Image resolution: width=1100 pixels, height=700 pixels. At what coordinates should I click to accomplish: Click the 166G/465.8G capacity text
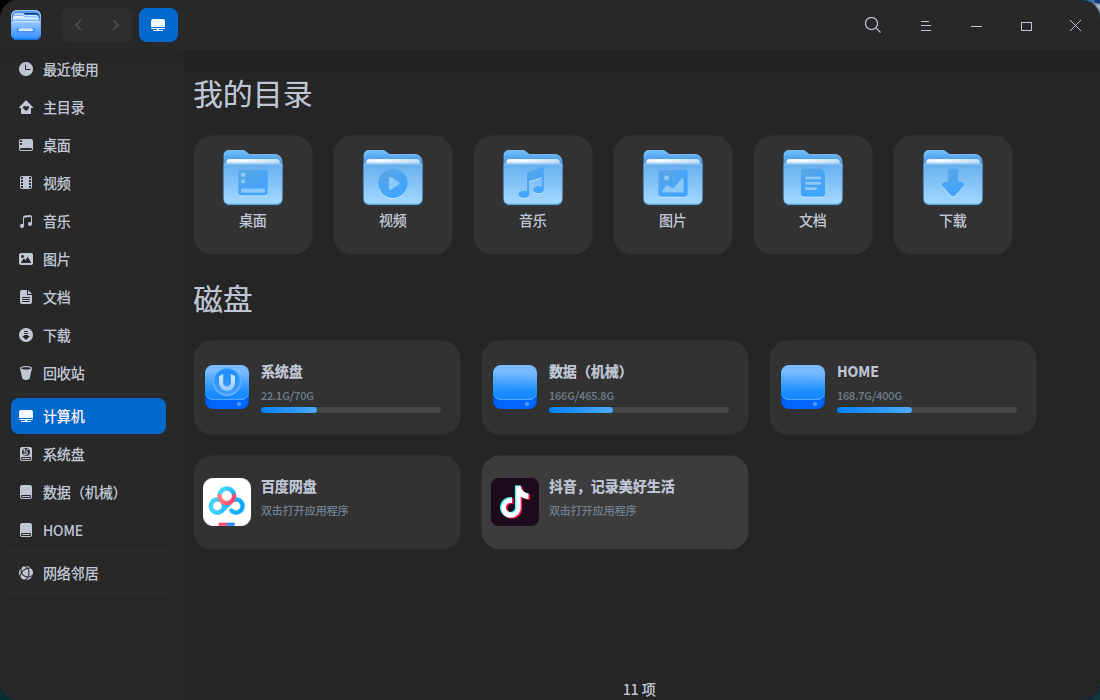point(581,396)
